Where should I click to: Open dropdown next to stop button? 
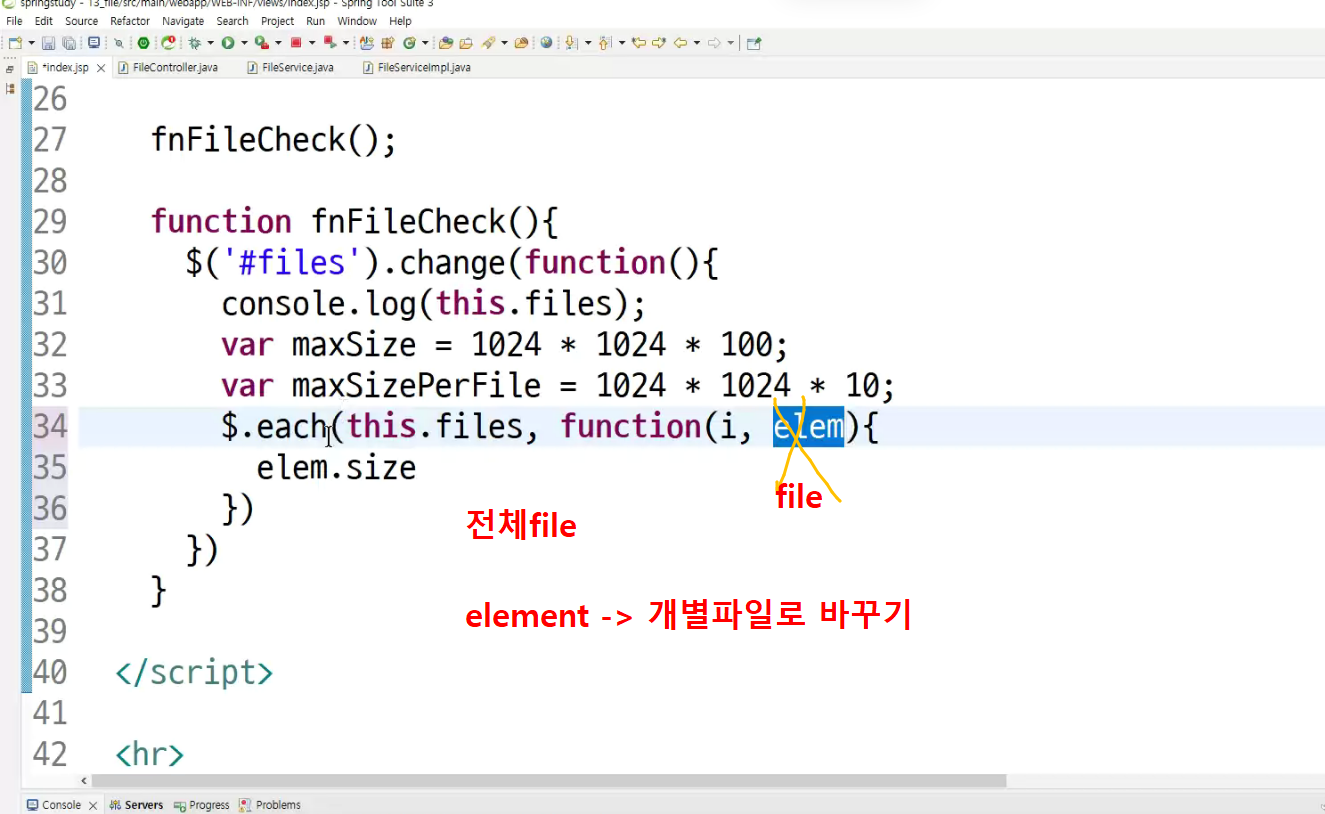pyautogui.click(x=312, y=43)
